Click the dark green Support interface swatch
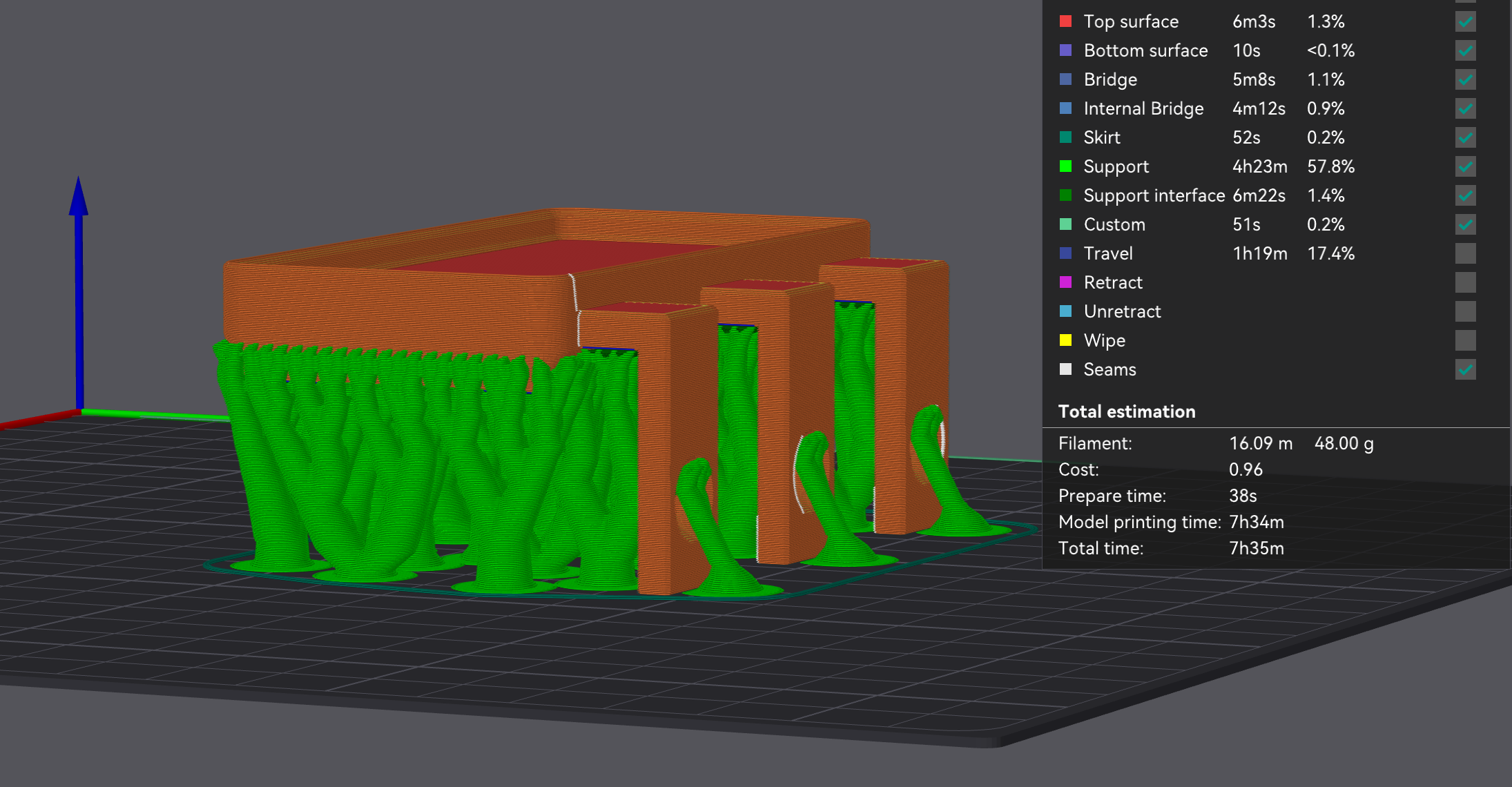This screenshot has height=787, width=1512. [1065, 195]
